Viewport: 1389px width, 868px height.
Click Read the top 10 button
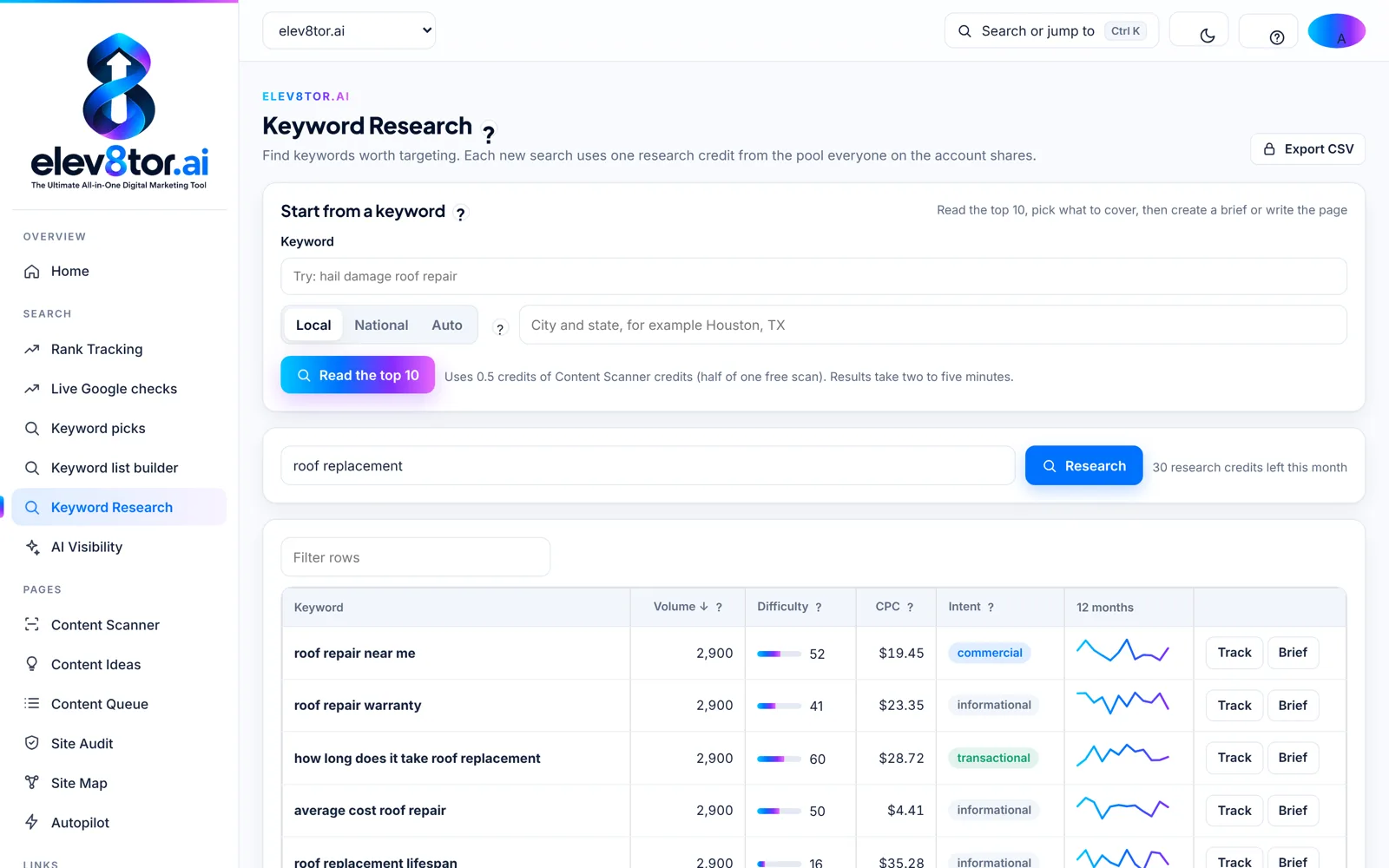tap(358, 375)
